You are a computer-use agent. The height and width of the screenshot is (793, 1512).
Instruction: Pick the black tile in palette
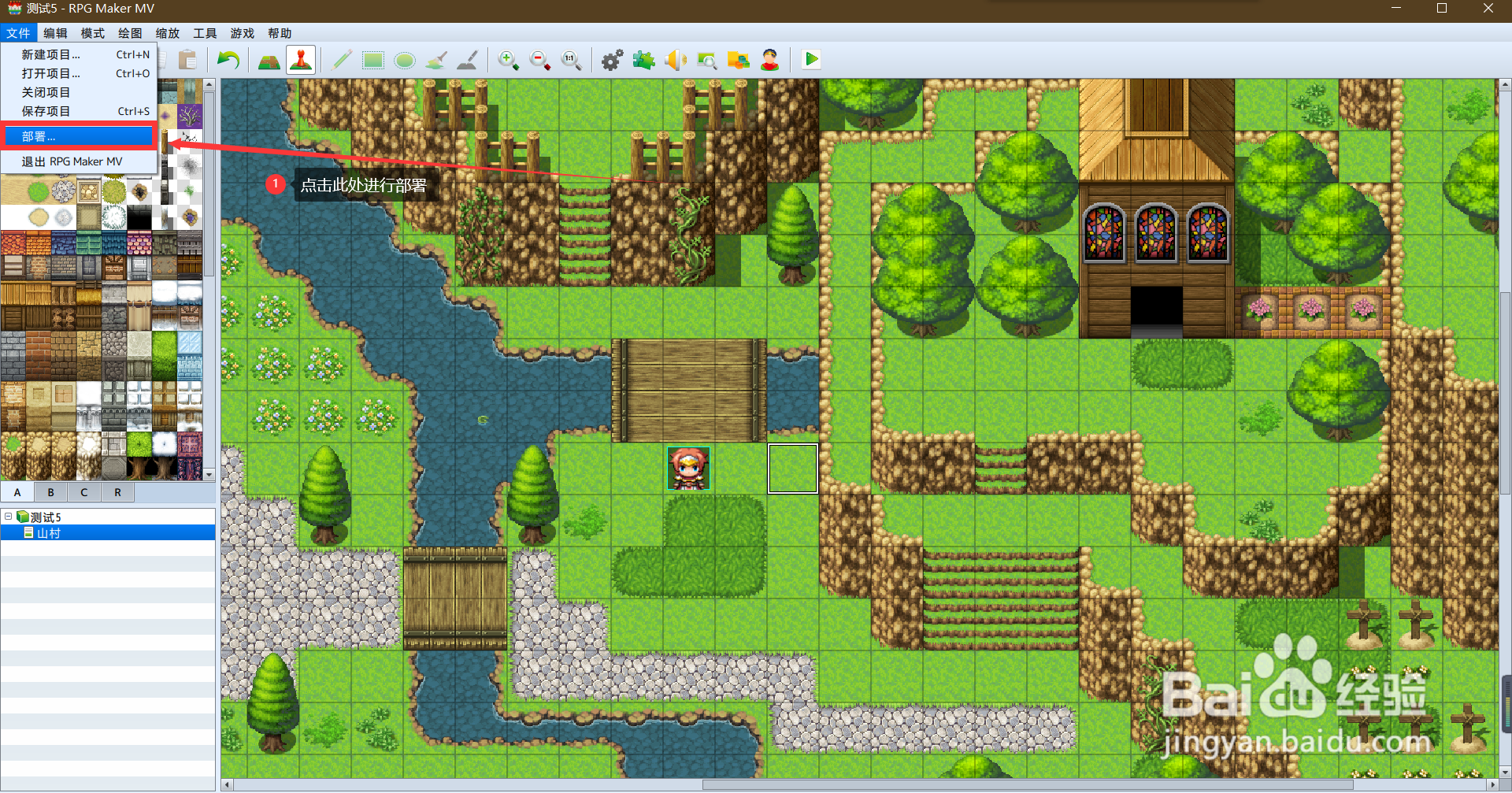pos(139,217)
